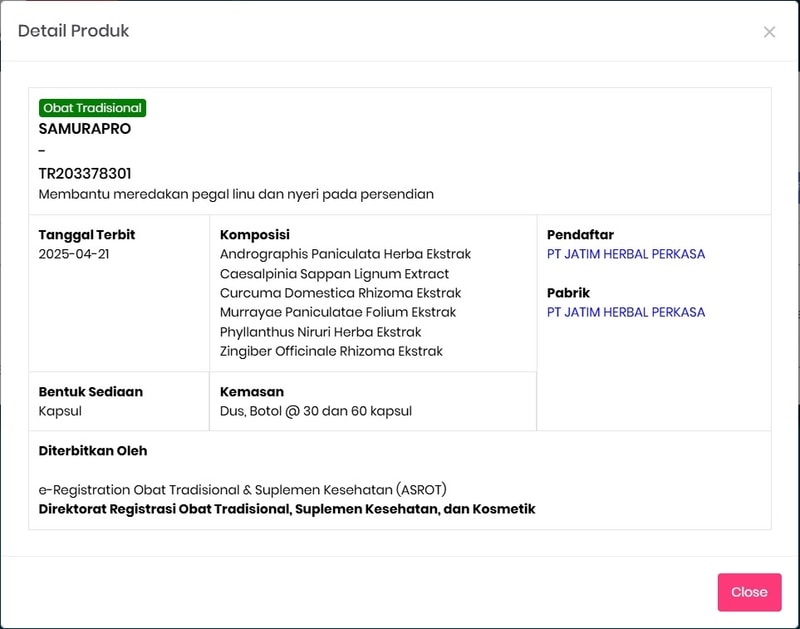Viewport: 800px width, 629px height.
Task: Select registration number TR203378301
Action: (x=85, y=174)
